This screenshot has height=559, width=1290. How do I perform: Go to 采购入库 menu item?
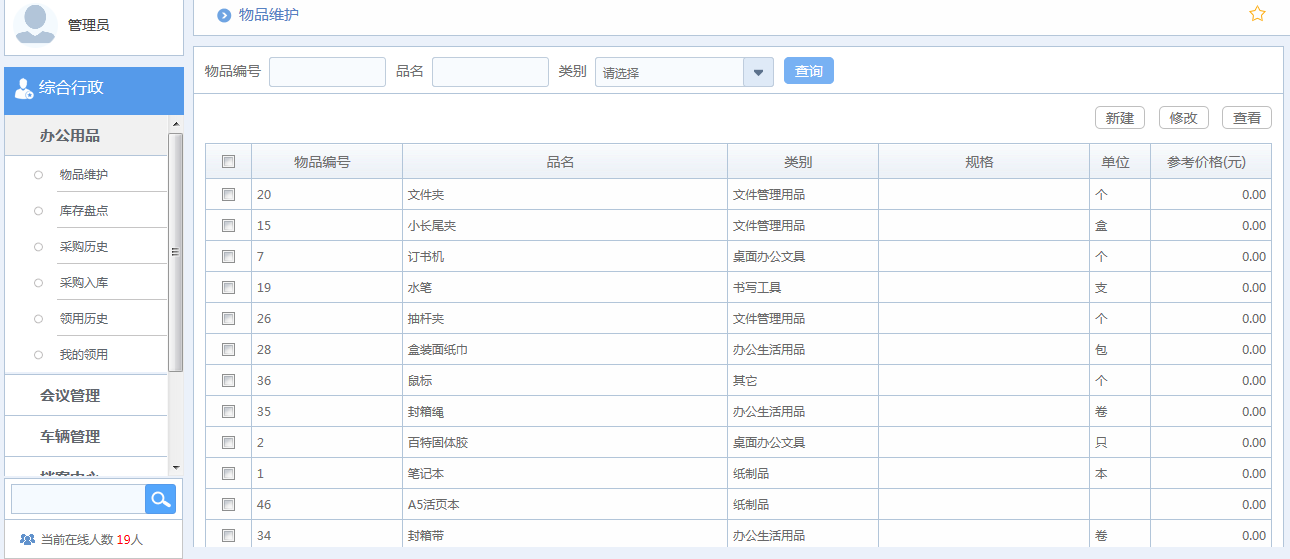pyautogui.click(x=84, y=283)
